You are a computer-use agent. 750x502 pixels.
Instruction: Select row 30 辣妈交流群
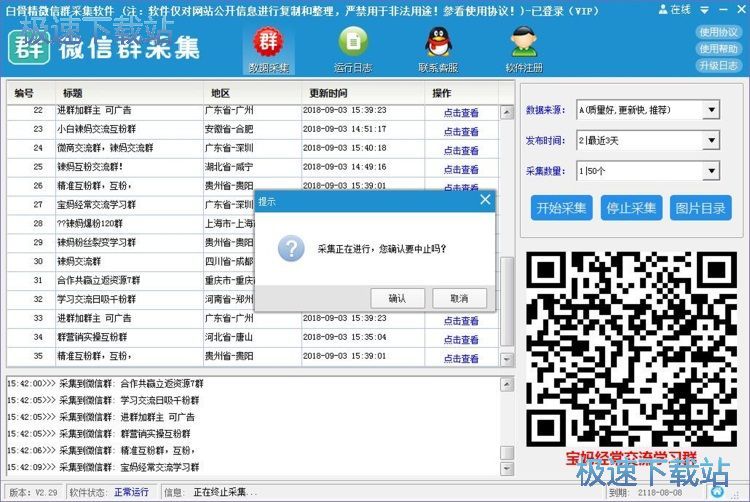click(x=130, y=262)
